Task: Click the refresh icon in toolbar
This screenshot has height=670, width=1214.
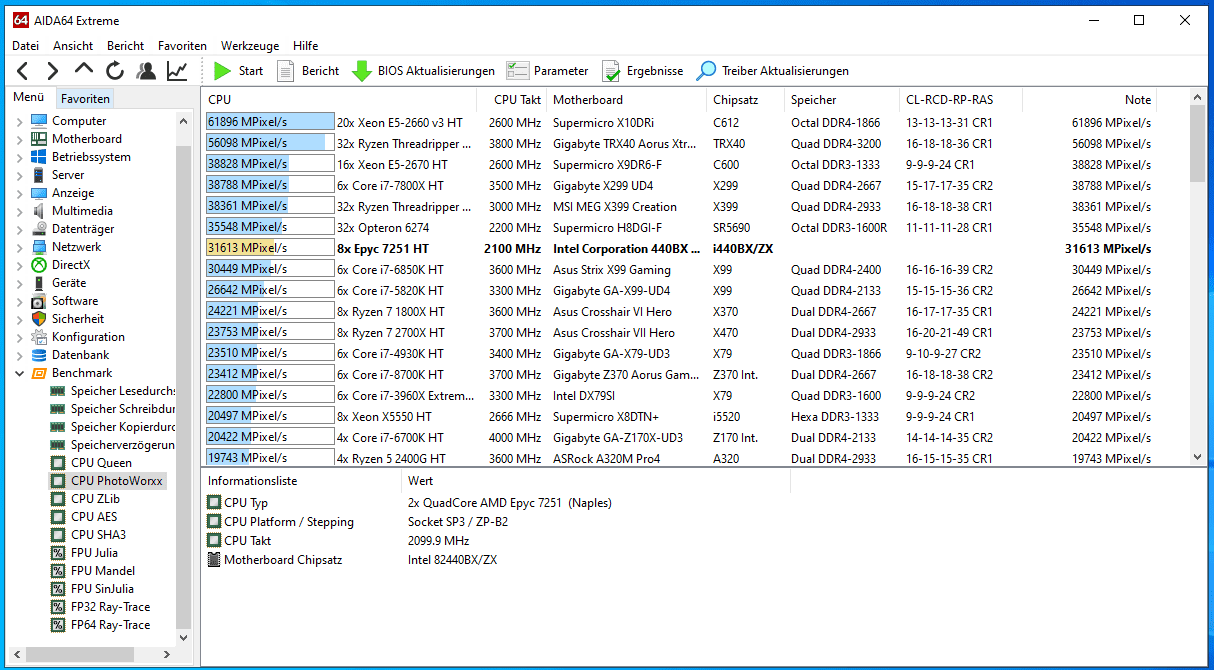Action: click(x=115, y=71)
